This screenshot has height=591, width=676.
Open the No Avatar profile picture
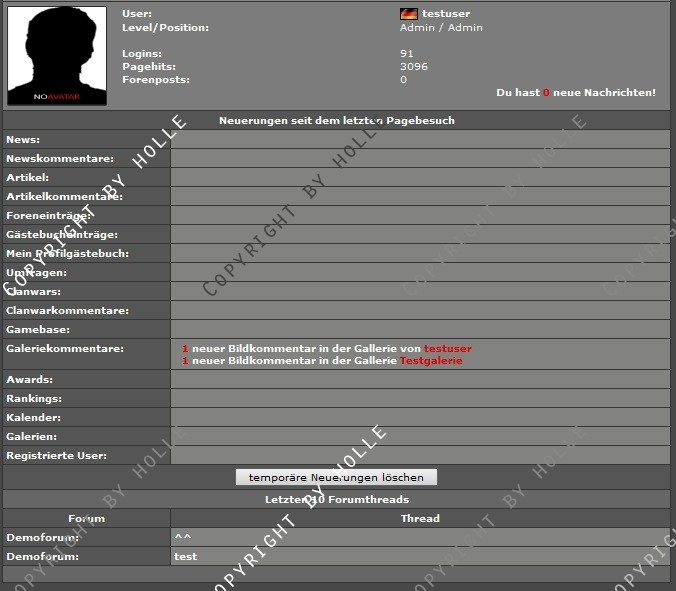pos(56,56)
